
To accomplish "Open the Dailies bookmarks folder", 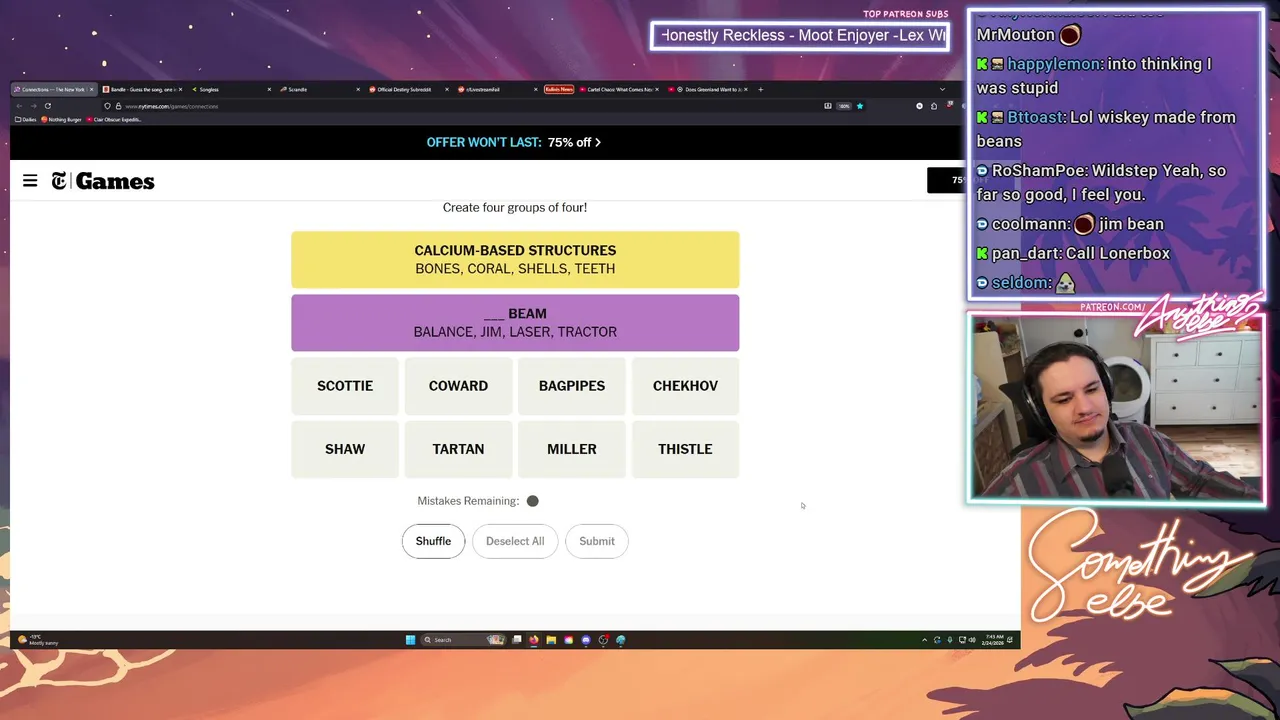I will click(x=26, y=119).
